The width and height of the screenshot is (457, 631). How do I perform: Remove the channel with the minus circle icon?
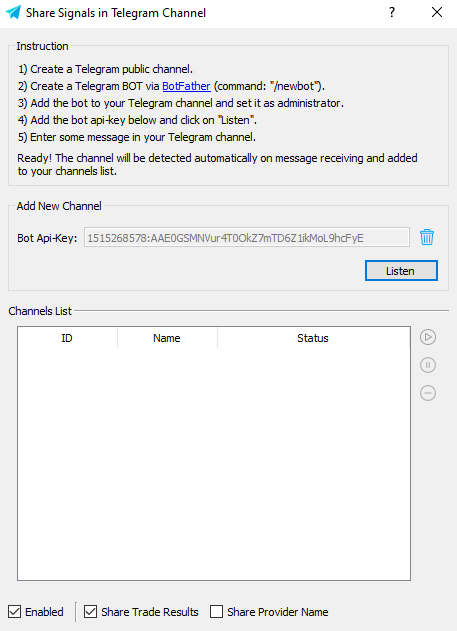tap(428, 393)
